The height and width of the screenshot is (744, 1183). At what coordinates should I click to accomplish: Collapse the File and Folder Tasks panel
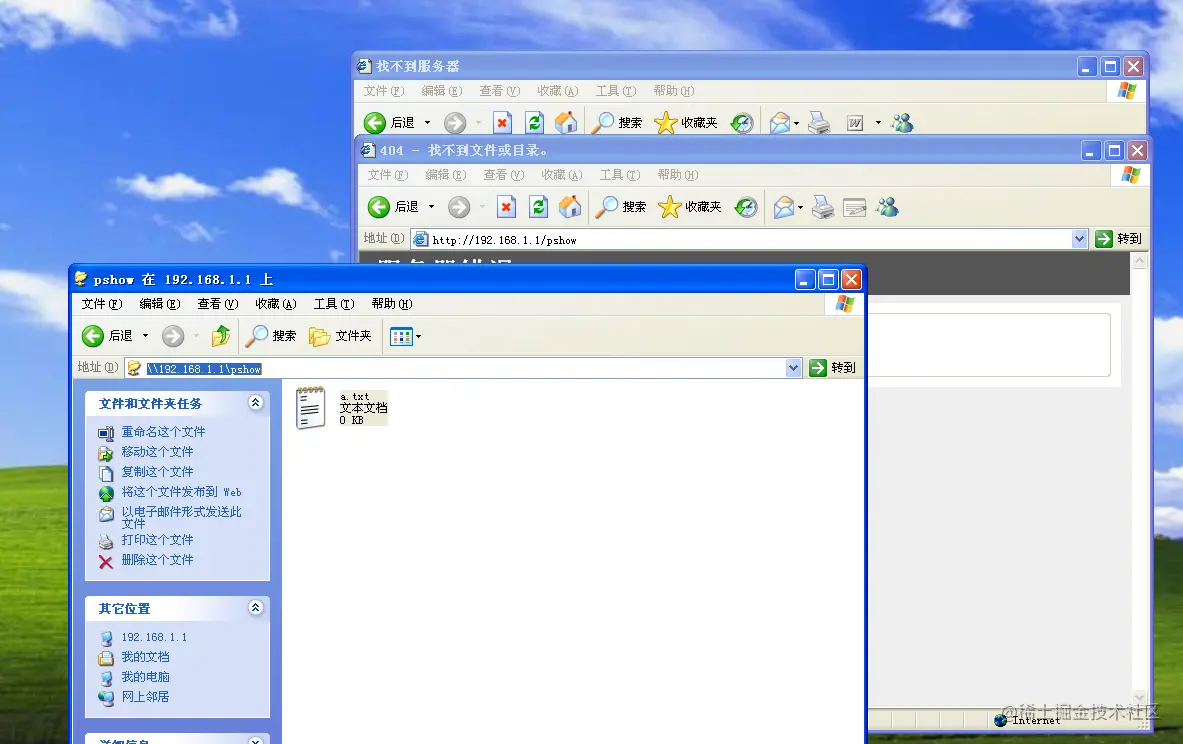point(256,403)
